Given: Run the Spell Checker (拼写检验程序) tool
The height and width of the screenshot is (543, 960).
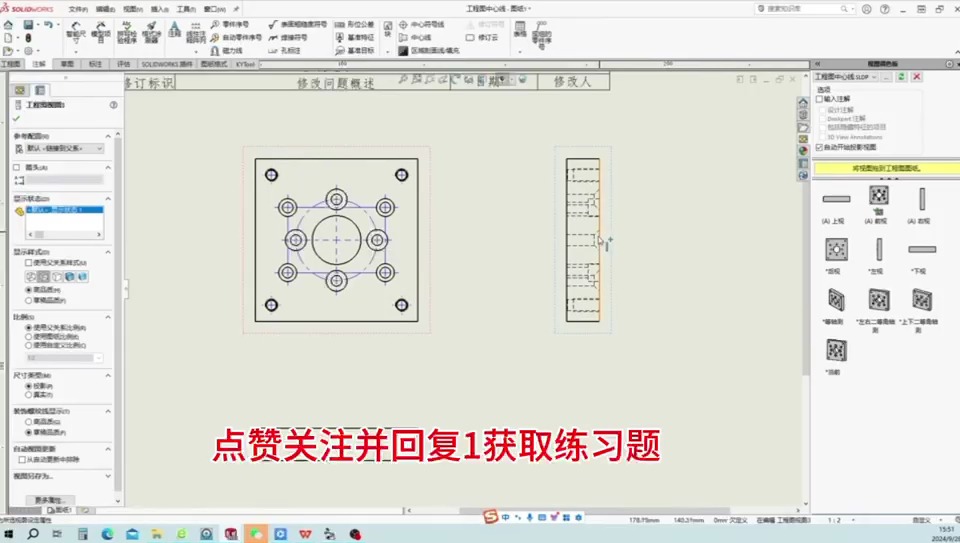Looking at the screenshot, I should pyautogui.click(x=127, y=32).
